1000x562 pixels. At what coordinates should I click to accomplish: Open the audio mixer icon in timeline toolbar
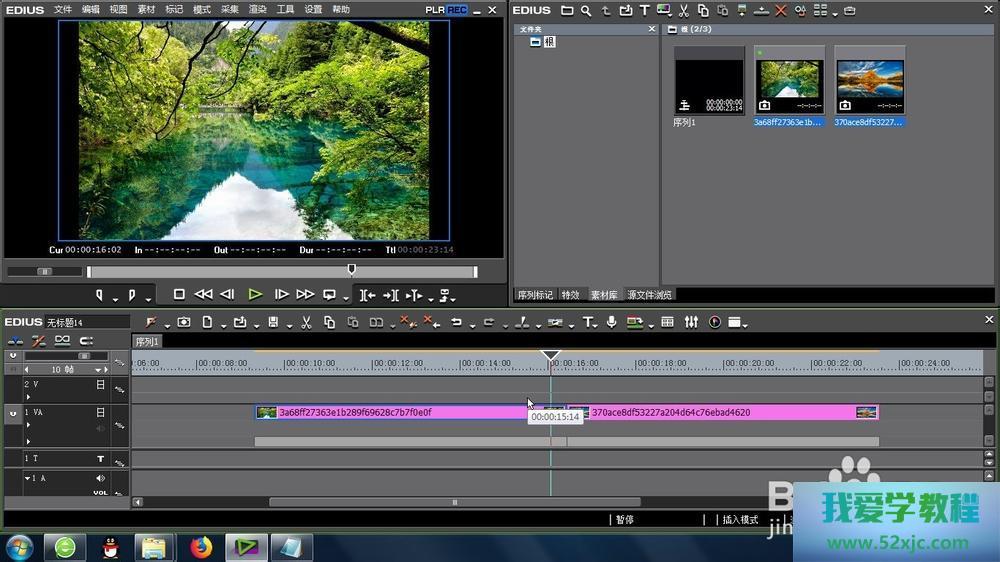(692, 323)
